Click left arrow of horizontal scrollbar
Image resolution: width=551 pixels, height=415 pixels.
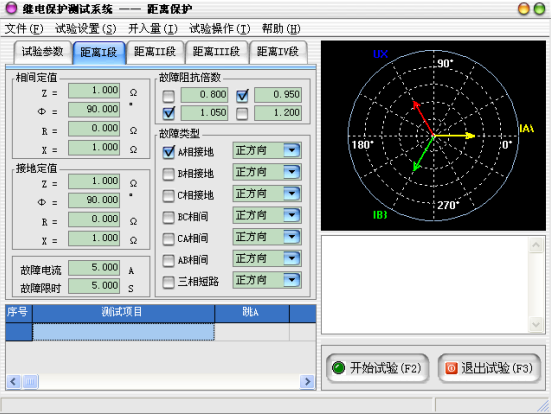click(x=13, y=381)
